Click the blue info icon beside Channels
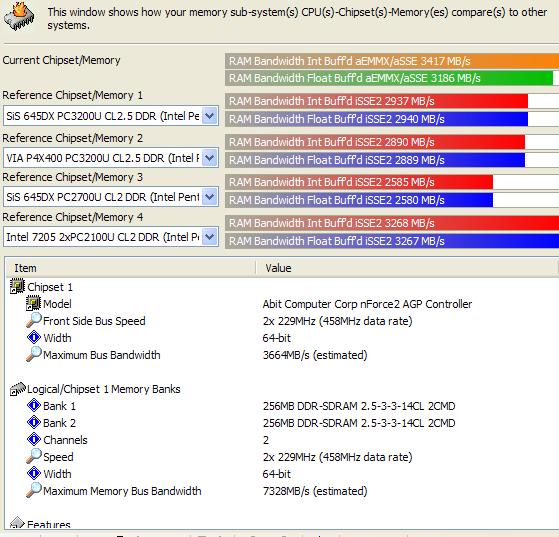Image resolution: width=559 pixels, height=537 pixels. pyautogui.click(x=34, y=439)
